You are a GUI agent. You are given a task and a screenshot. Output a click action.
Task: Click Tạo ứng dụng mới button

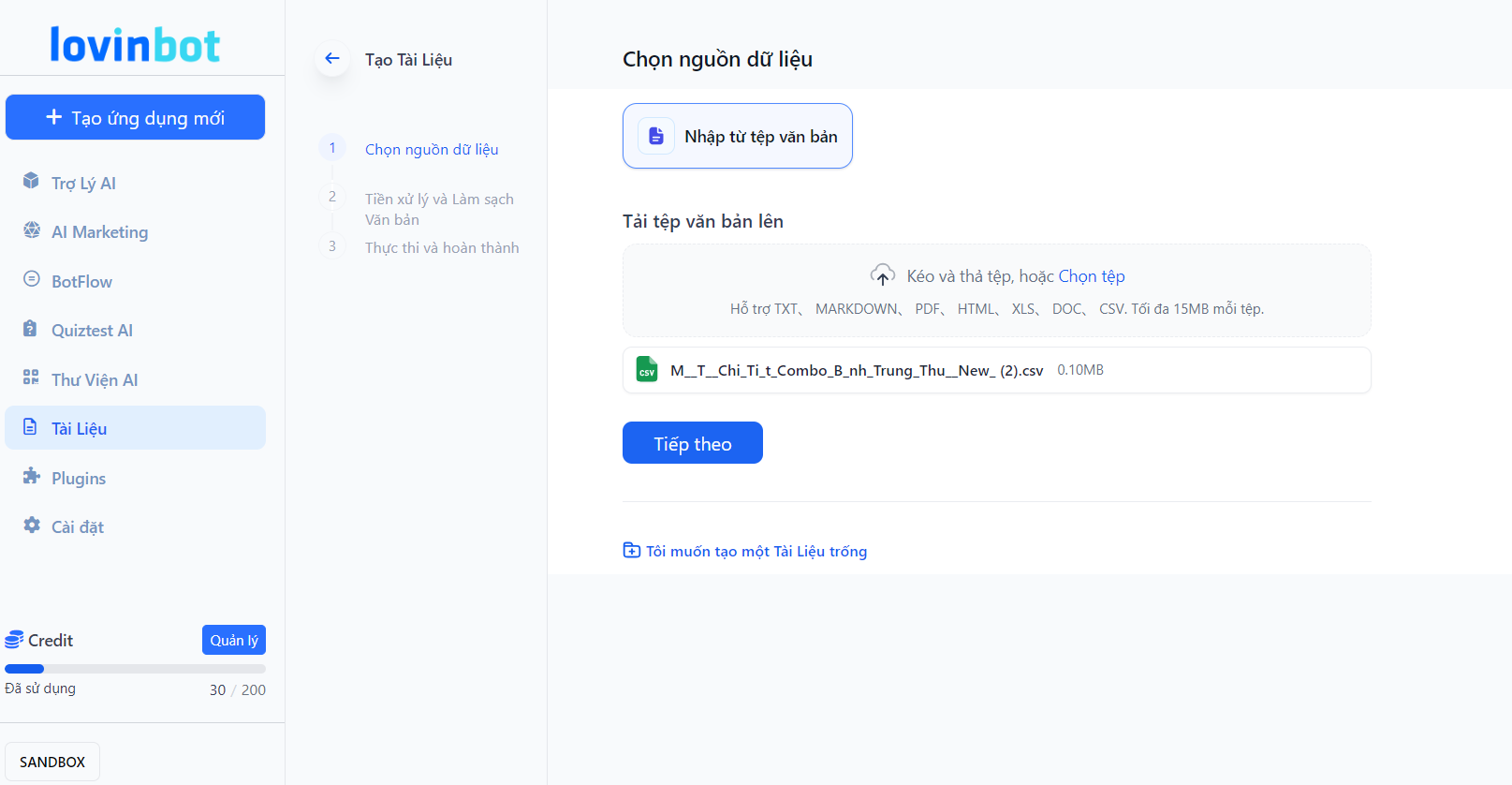135,117
